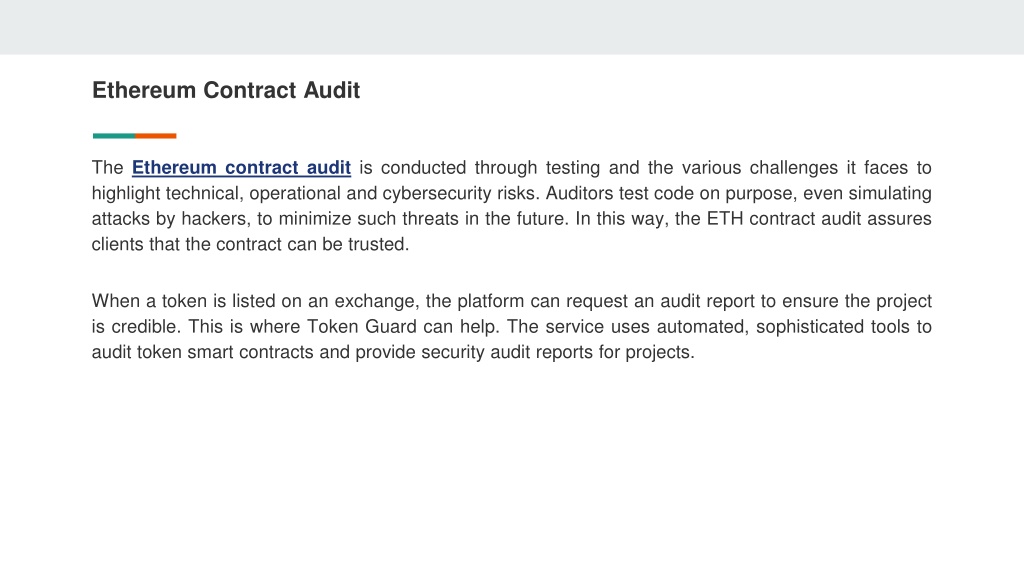The height and width of the screenshot is (576, 1024).
Task: Click the word 'simulating' in the first paragraph
Action: pyautogui.click(x=890, y=193)
